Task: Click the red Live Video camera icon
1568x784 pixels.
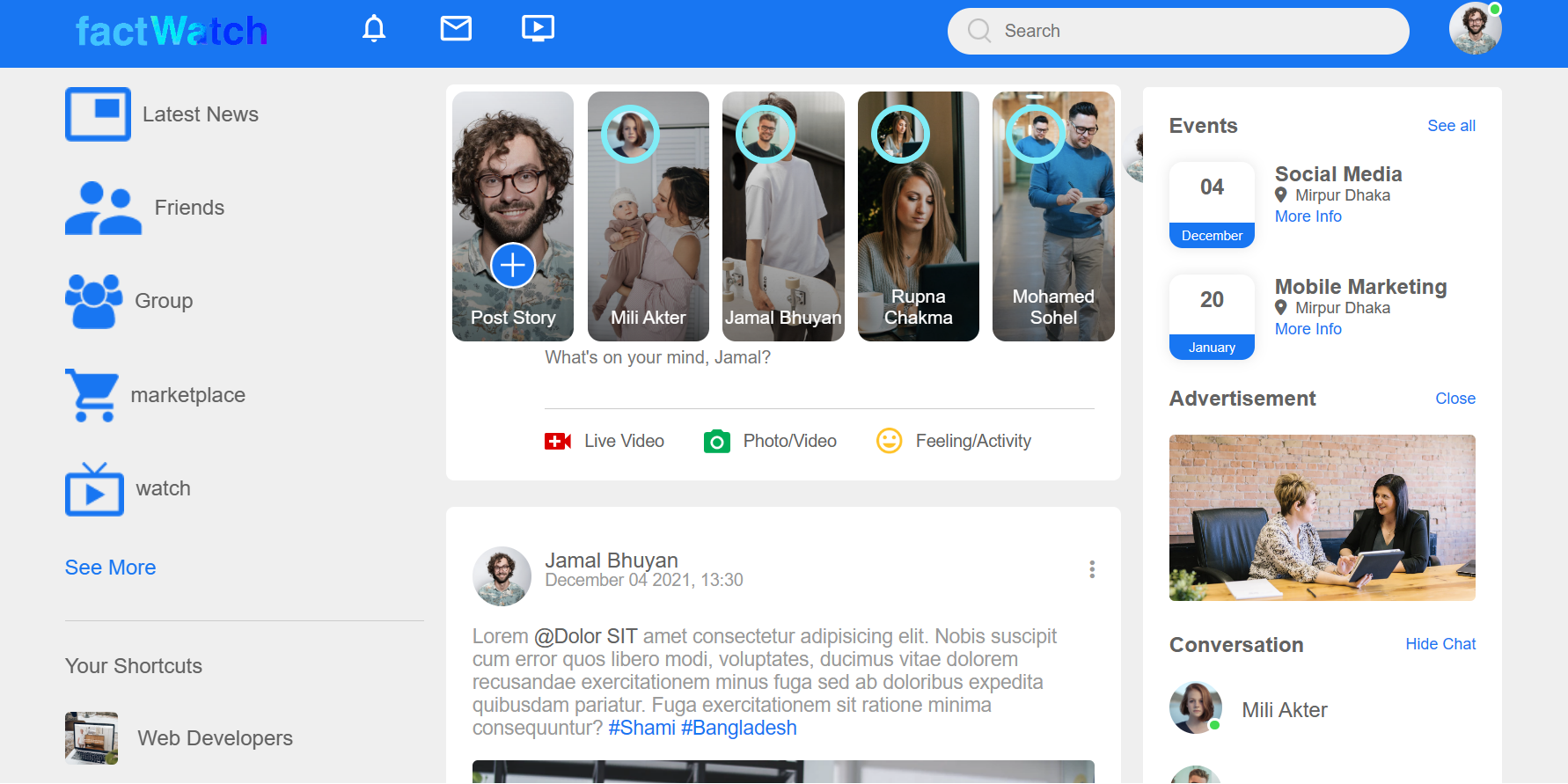Action: [558, 441]
